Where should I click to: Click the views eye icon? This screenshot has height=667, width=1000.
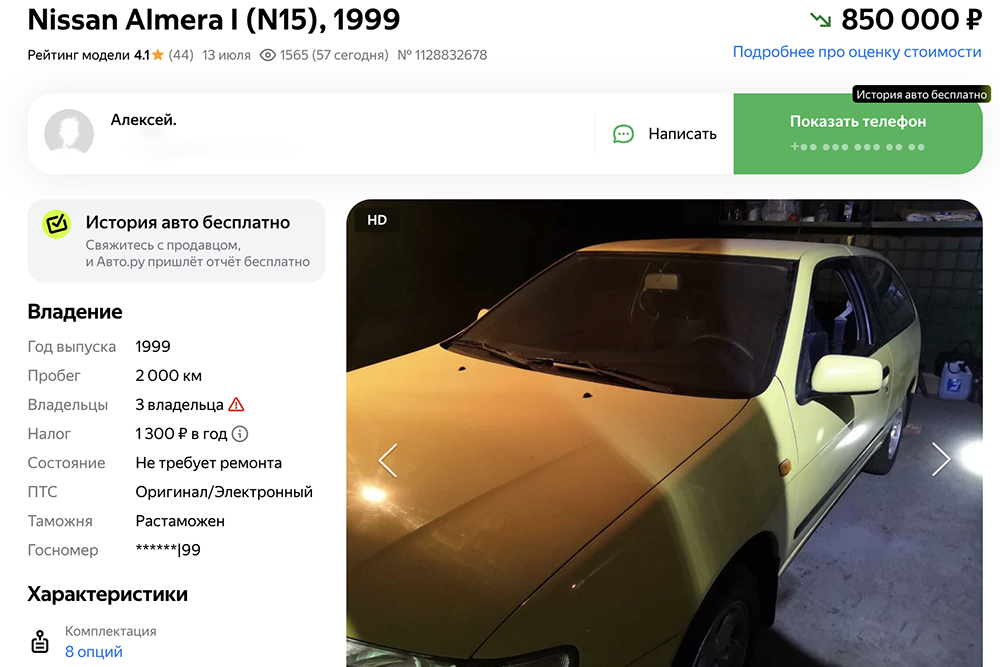point(268,55)
